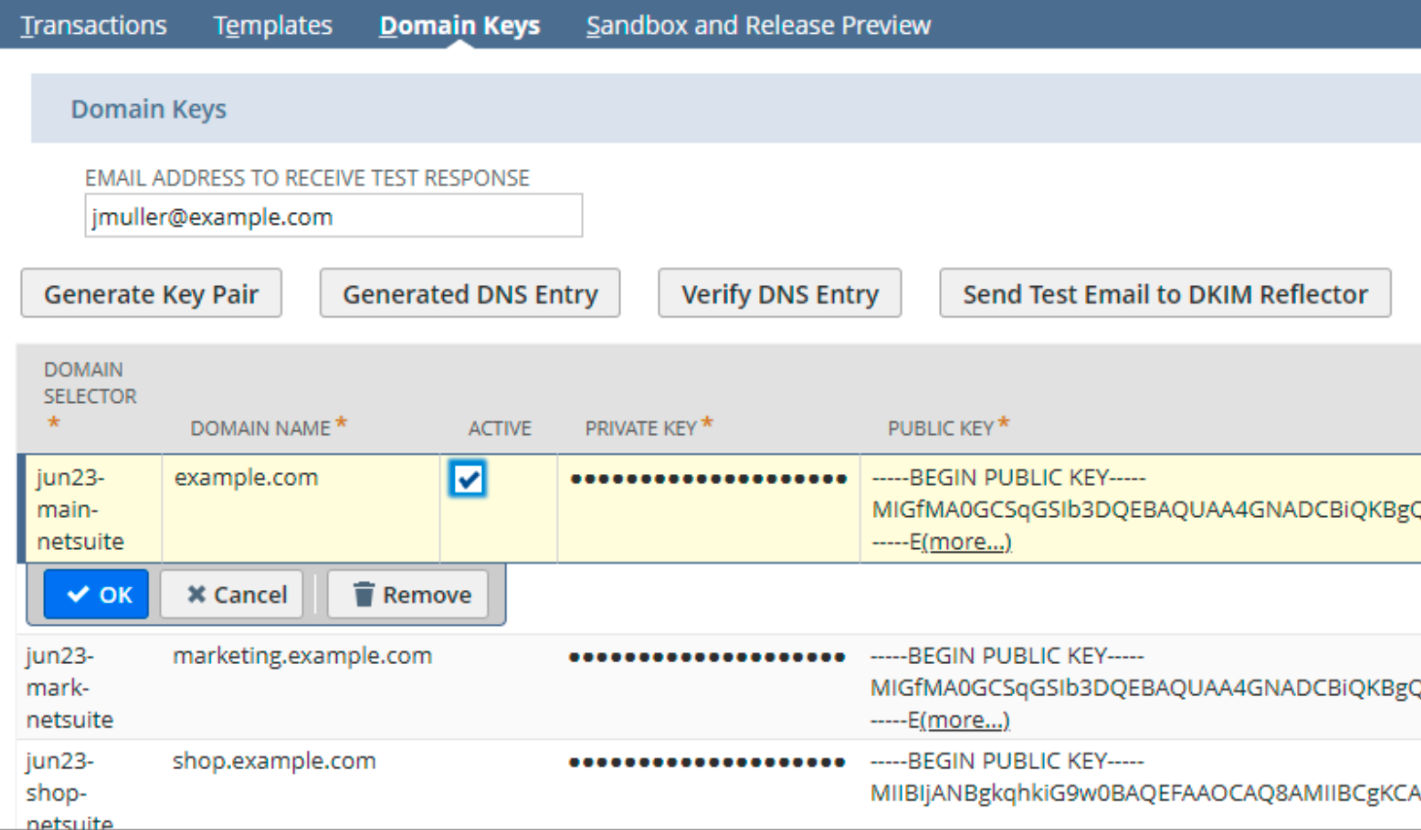This screenshot has height=830, width=1421.
Task: Open the Templates tab
Action: tap(272, 25)
